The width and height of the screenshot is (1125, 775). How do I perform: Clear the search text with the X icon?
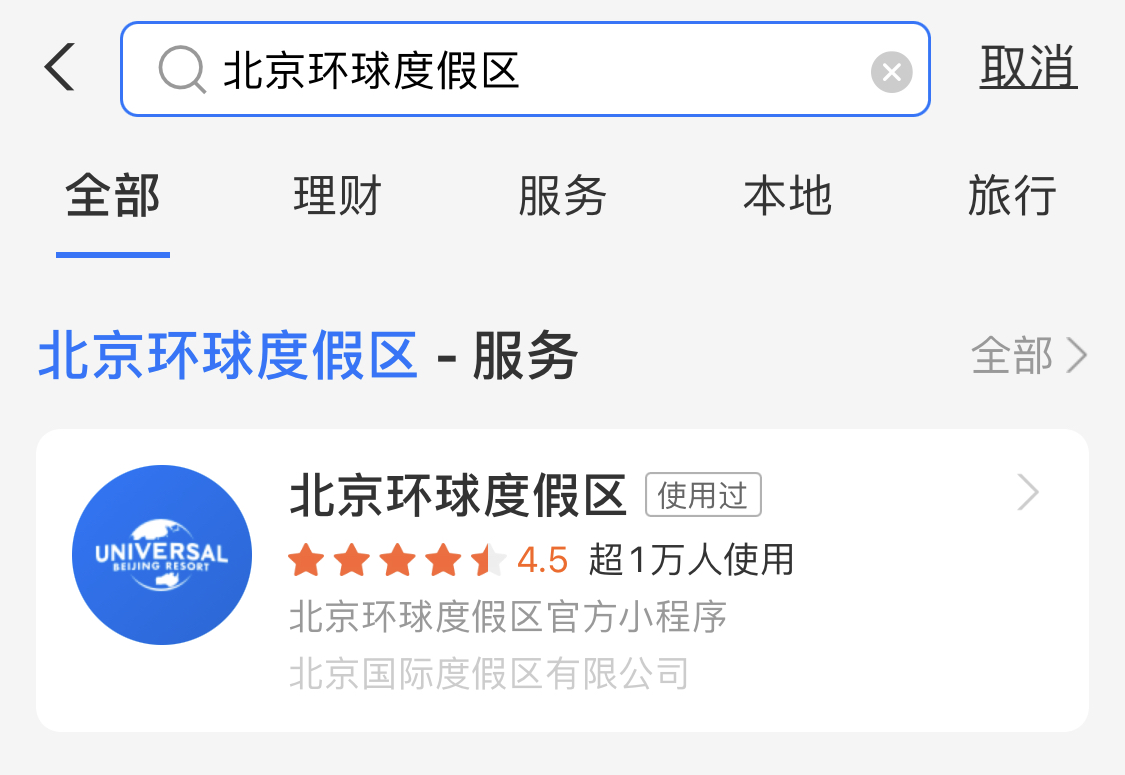pyautogui.click(x=891, y=72)
